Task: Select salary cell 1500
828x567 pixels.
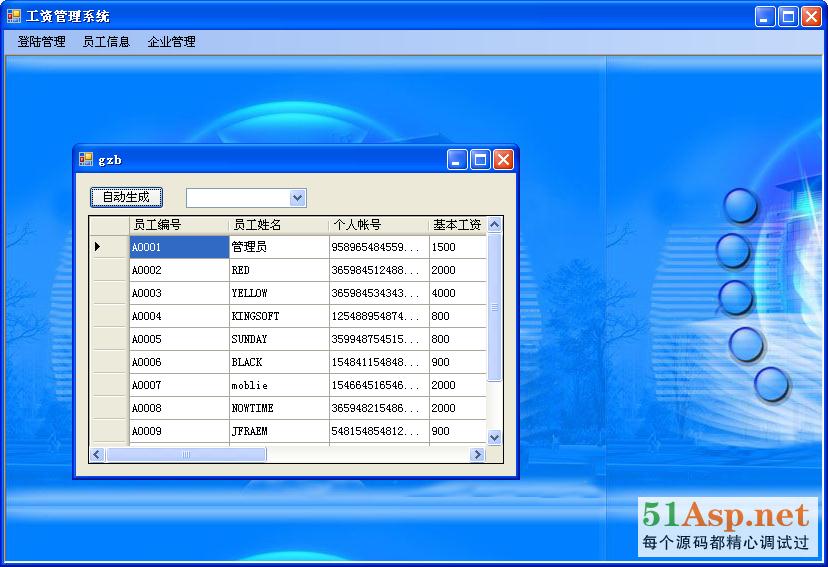Action: pos(457,247)
